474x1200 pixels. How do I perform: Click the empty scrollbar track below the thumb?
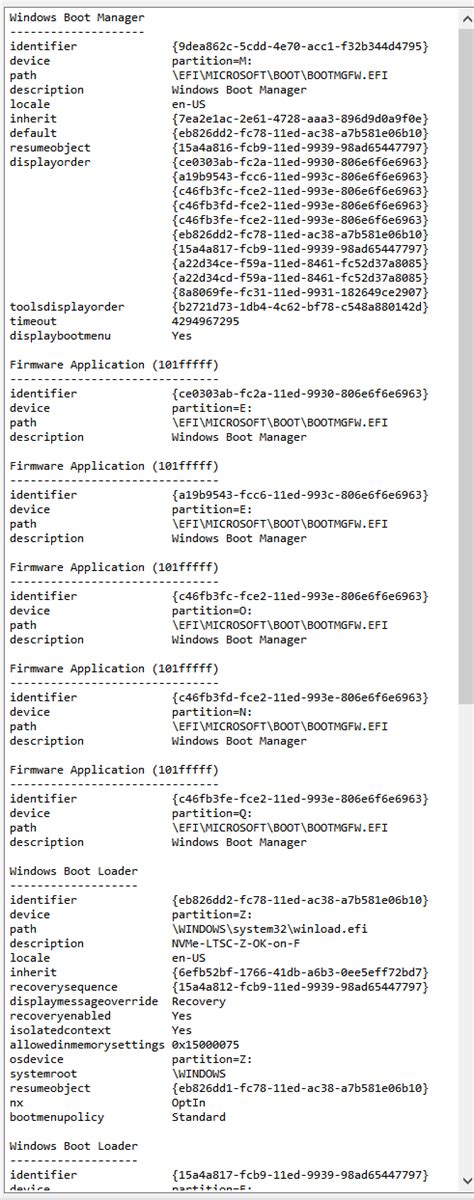point(465,940)
